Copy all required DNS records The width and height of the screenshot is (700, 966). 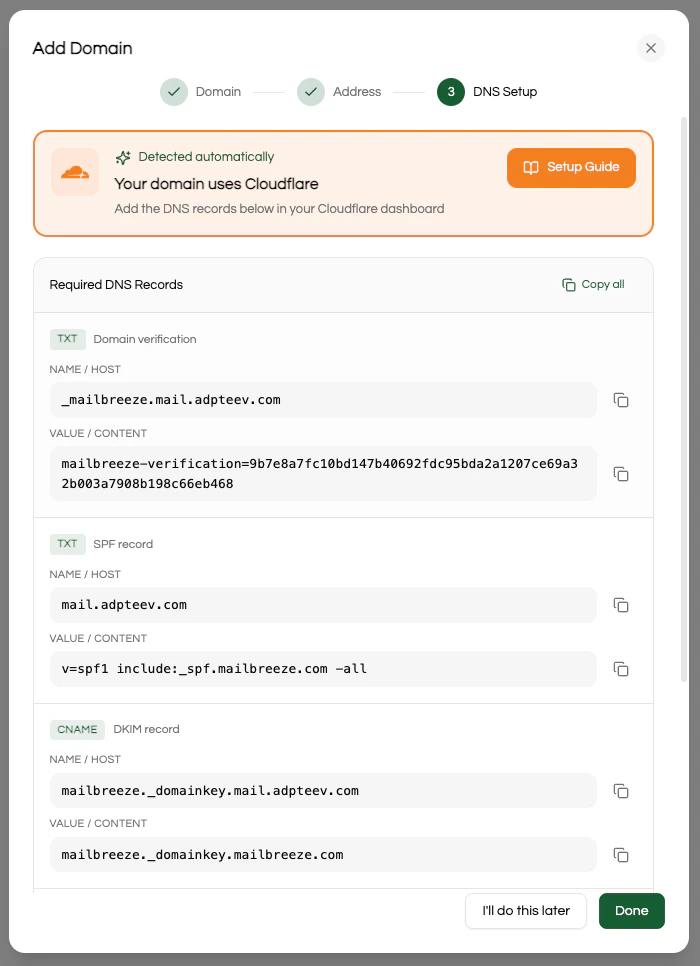(593, 285)
